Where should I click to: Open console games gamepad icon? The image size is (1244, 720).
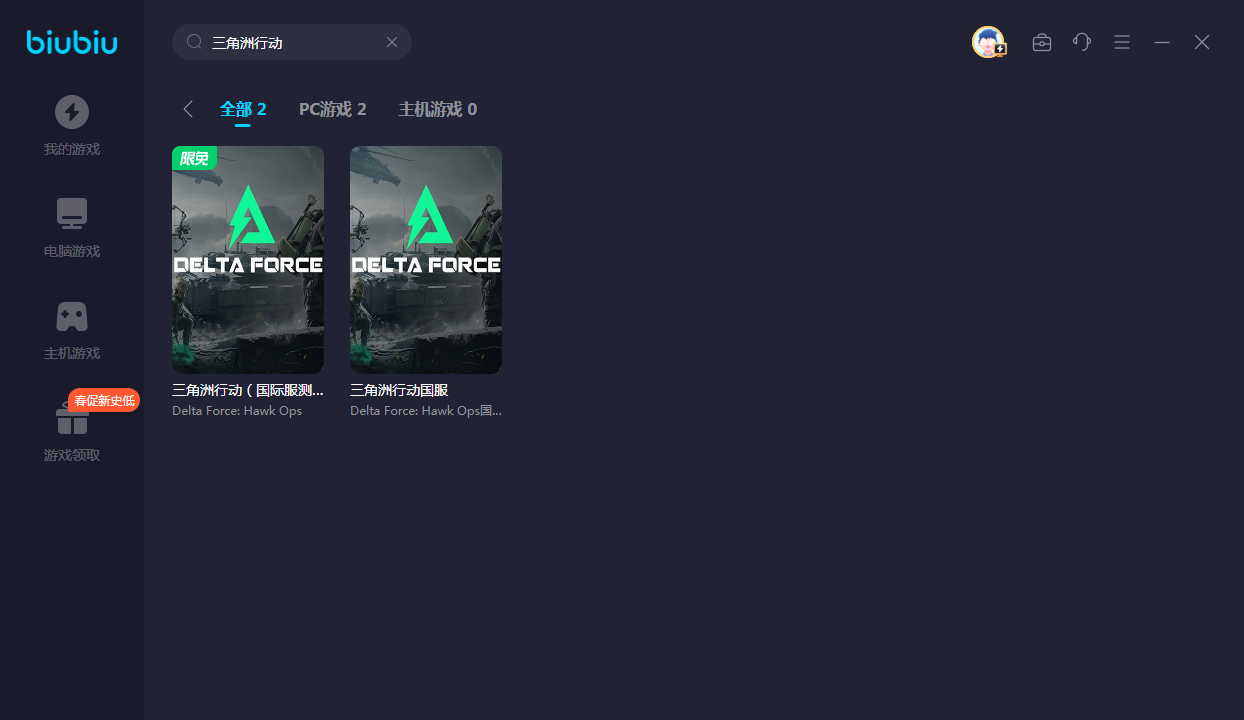[x=72, y=317]
